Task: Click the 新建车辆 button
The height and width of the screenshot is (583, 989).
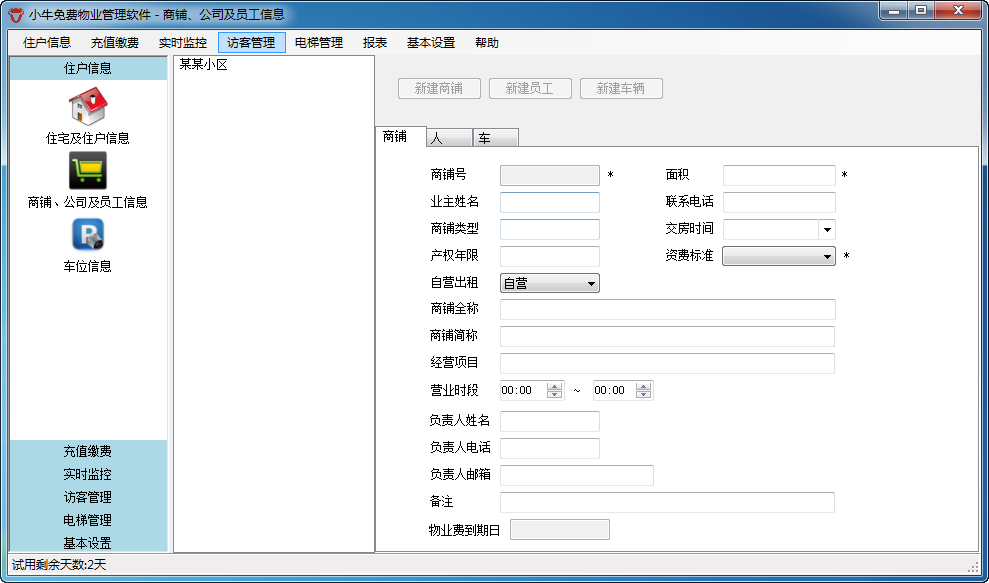Action: [x=621, y=88]
